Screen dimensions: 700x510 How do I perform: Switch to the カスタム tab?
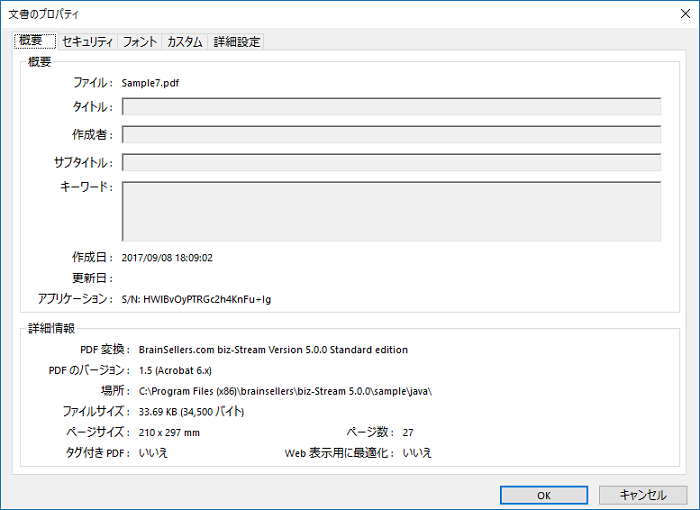click(185, 42)
